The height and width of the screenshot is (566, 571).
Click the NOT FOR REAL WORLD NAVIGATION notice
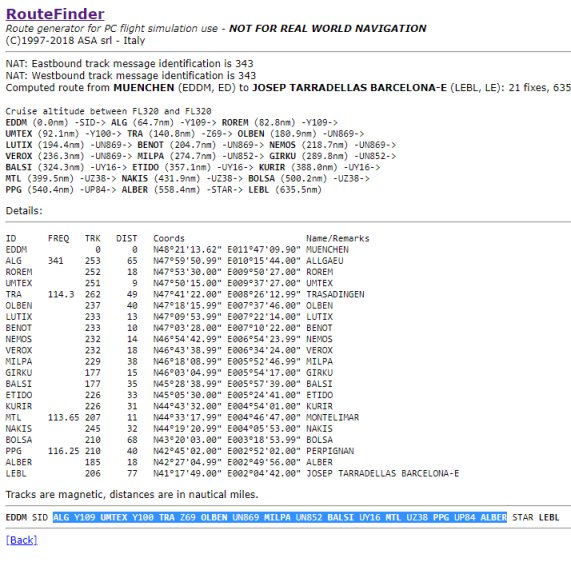click(327, 28)
